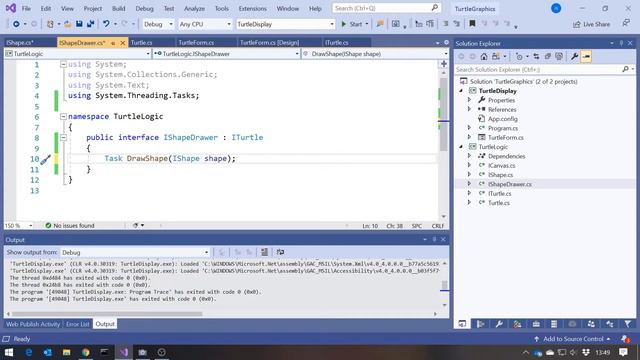Screen dimensions: 640x360
Task: Pin the Solution Explorer panel
Action: pyautogui.click(x=621, y=43)
